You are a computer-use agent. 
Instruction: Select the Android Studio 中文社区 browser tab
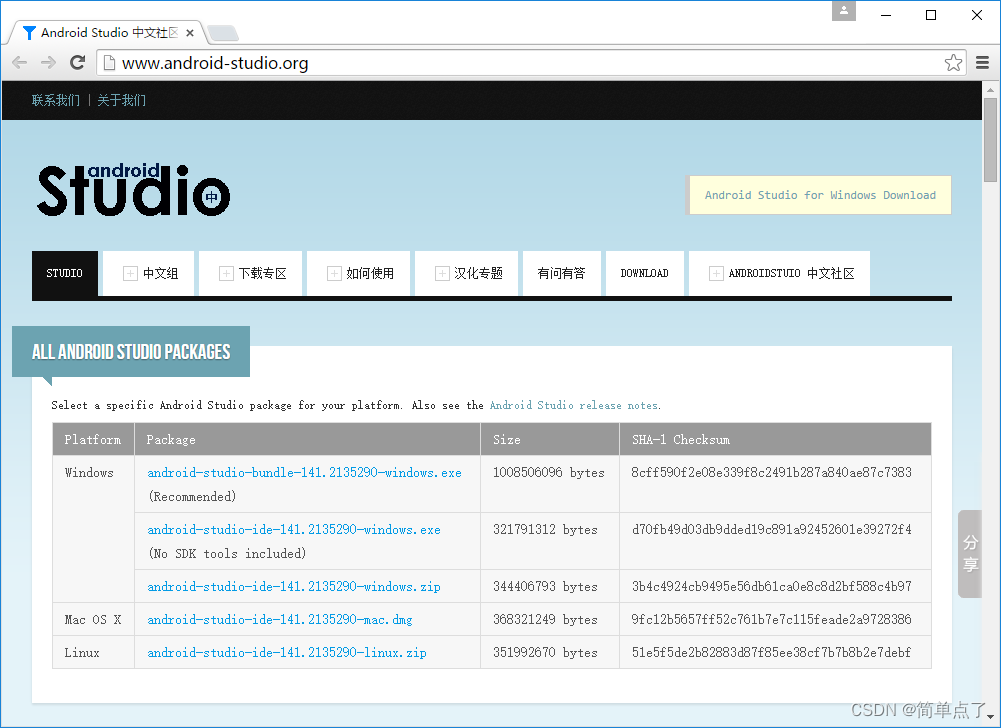[x=105, y=33]
